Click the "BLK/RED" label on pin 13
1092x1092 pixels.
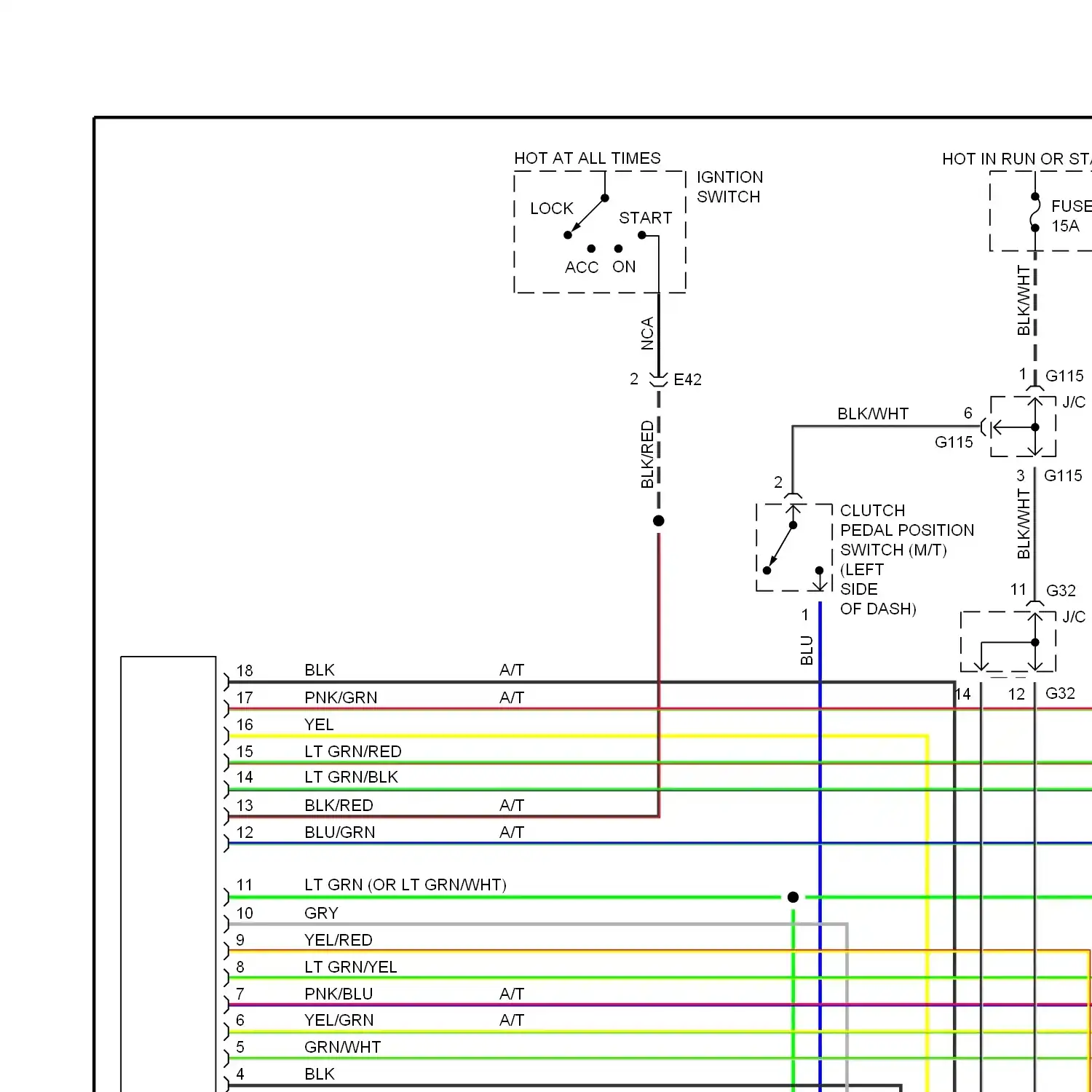[339, 805]
